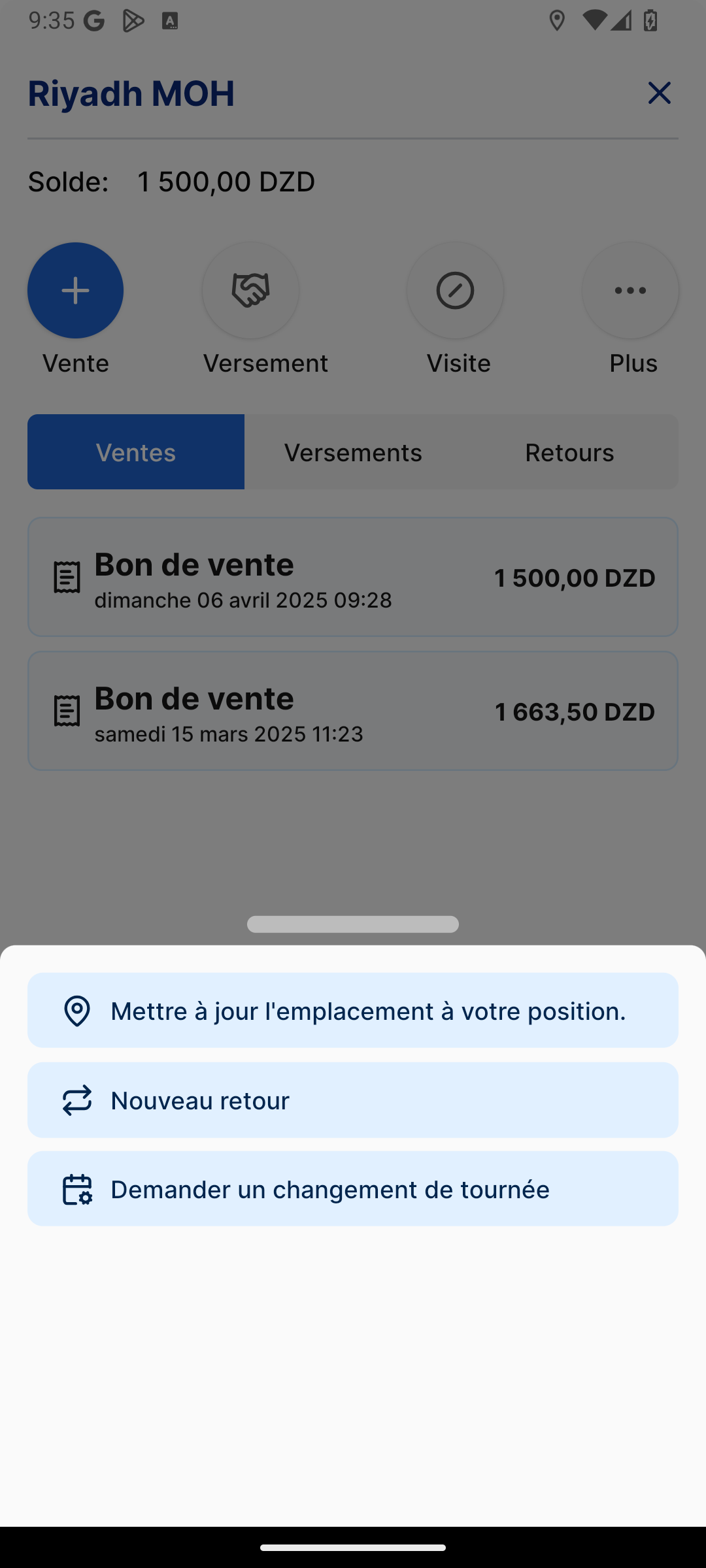
Task: Switch to the Ventes tab
Action: click(x=136, y=452)
